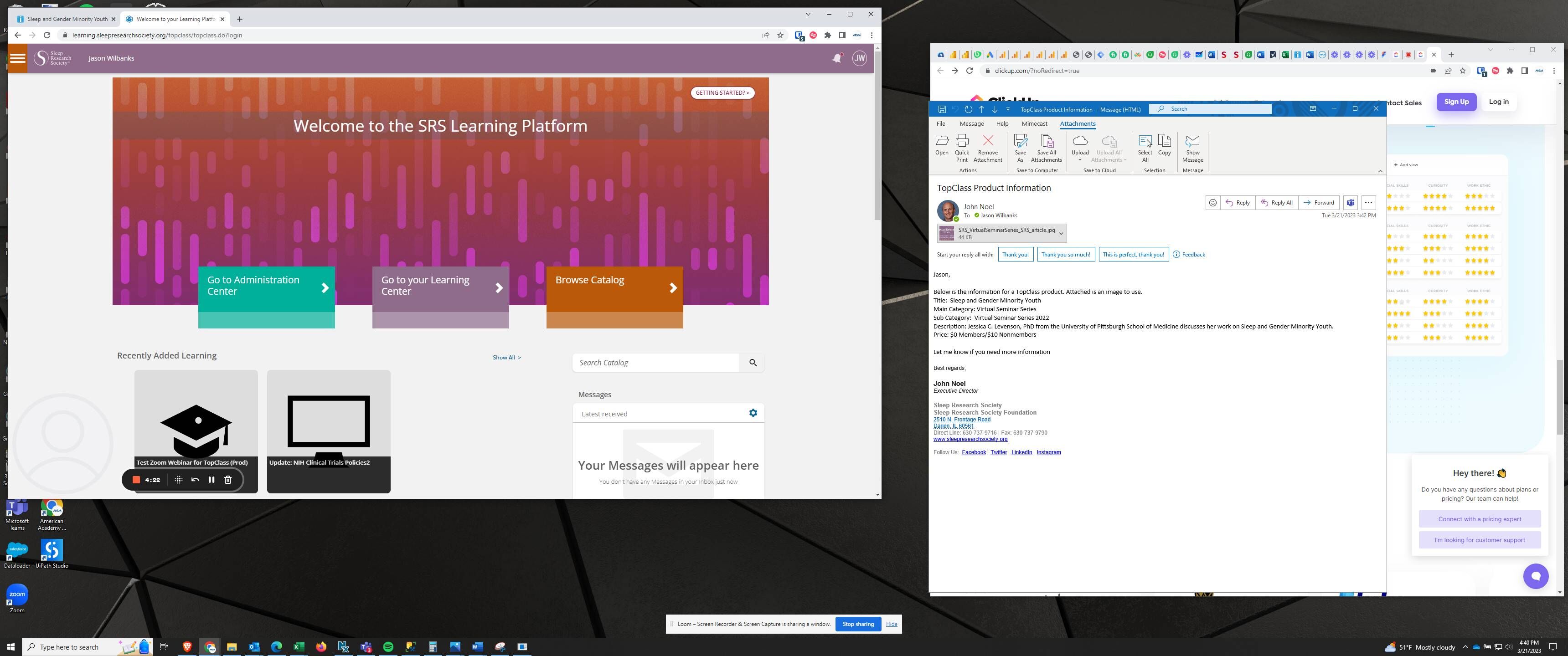Delete the Loom recording via trash icon
The image size is (1568, 656).
click(227, 480)
